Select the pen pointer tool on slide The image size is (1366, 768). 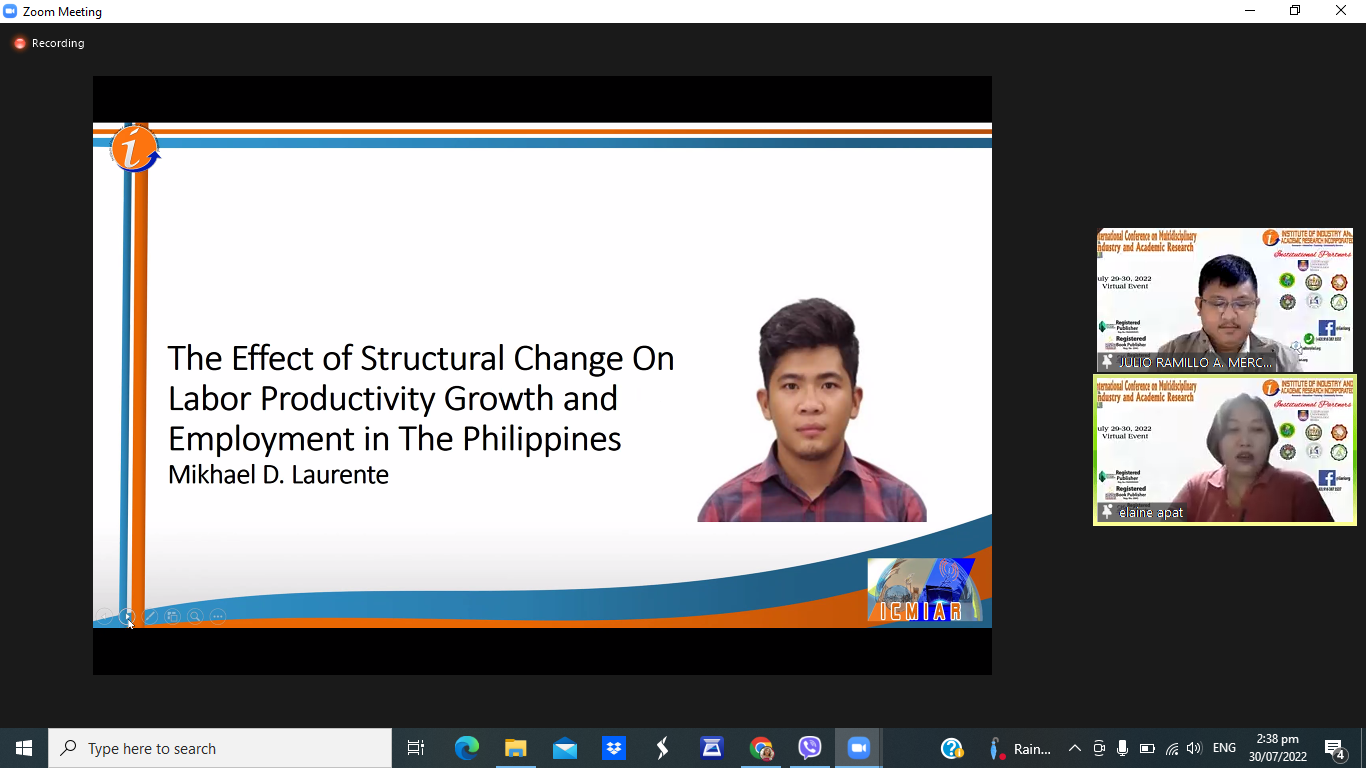point(150,616)
